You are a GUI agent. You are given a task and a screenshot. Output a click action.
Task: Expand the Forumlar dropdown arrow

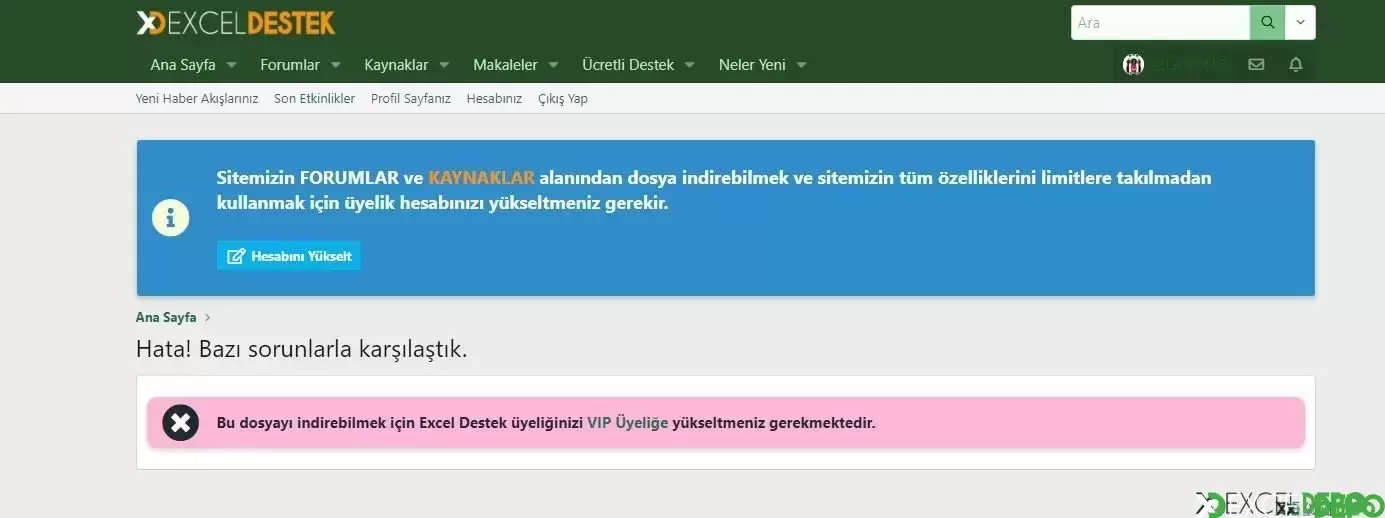[336, 65]
